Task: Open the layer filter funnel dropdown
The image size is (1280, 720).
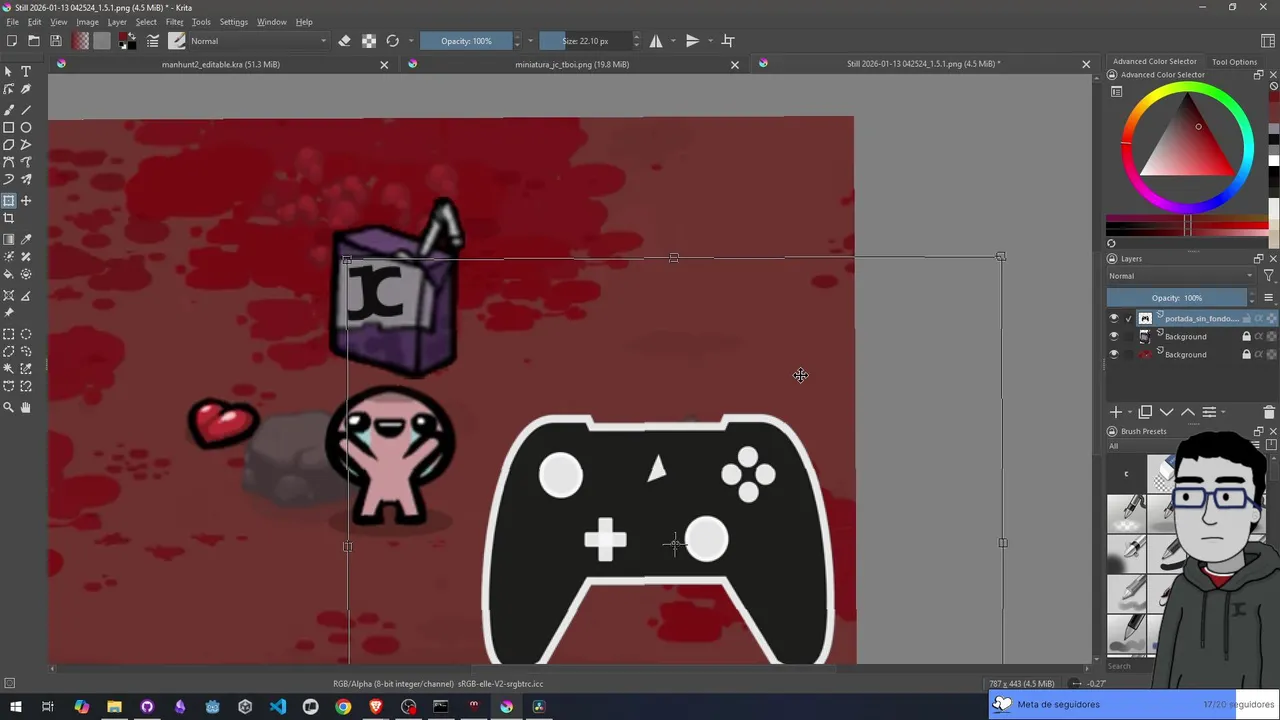Action: (x=1269, y=276)
